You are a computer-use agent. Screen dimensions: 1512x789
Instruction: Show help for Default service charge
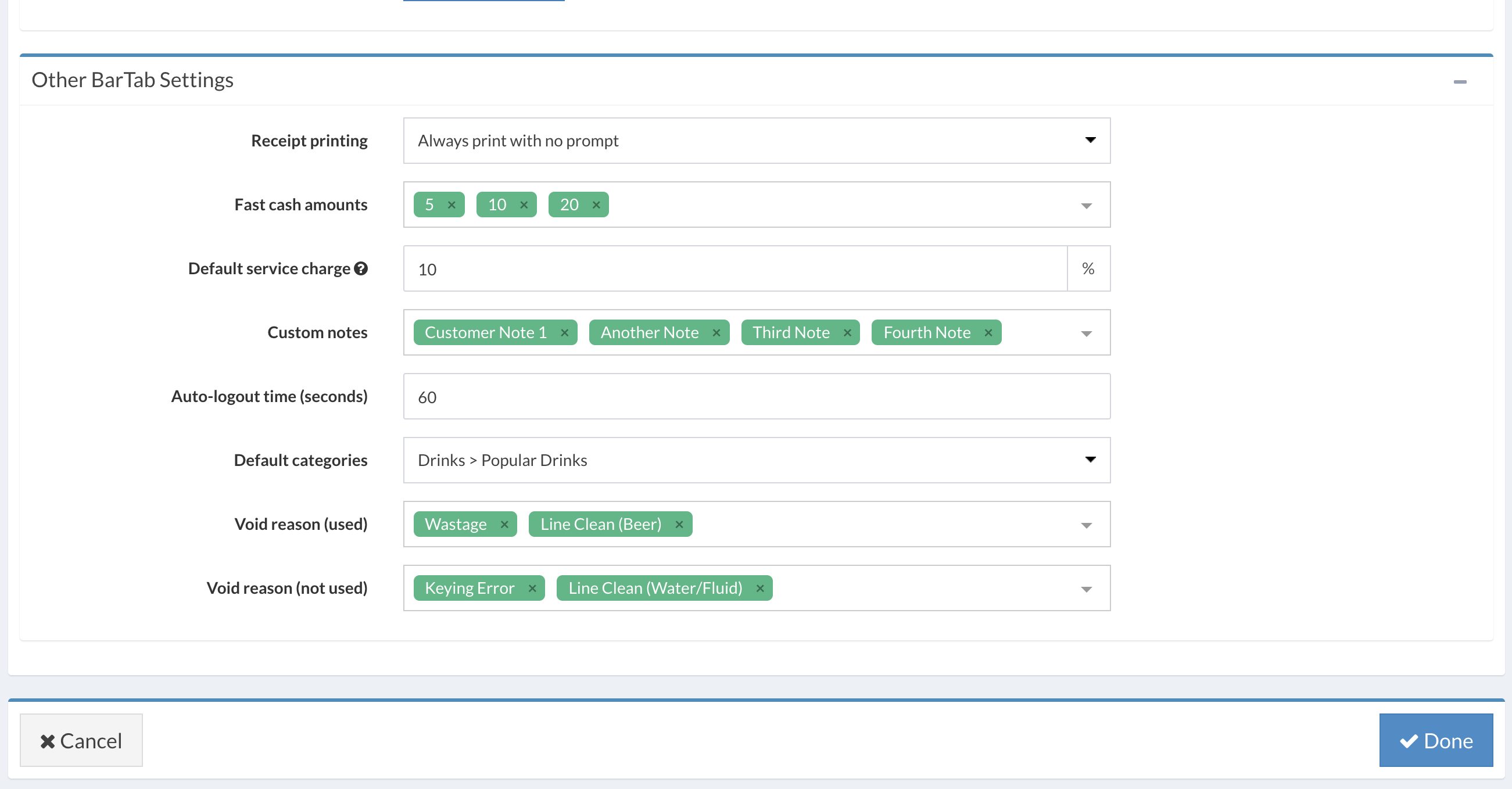(361, 268)
